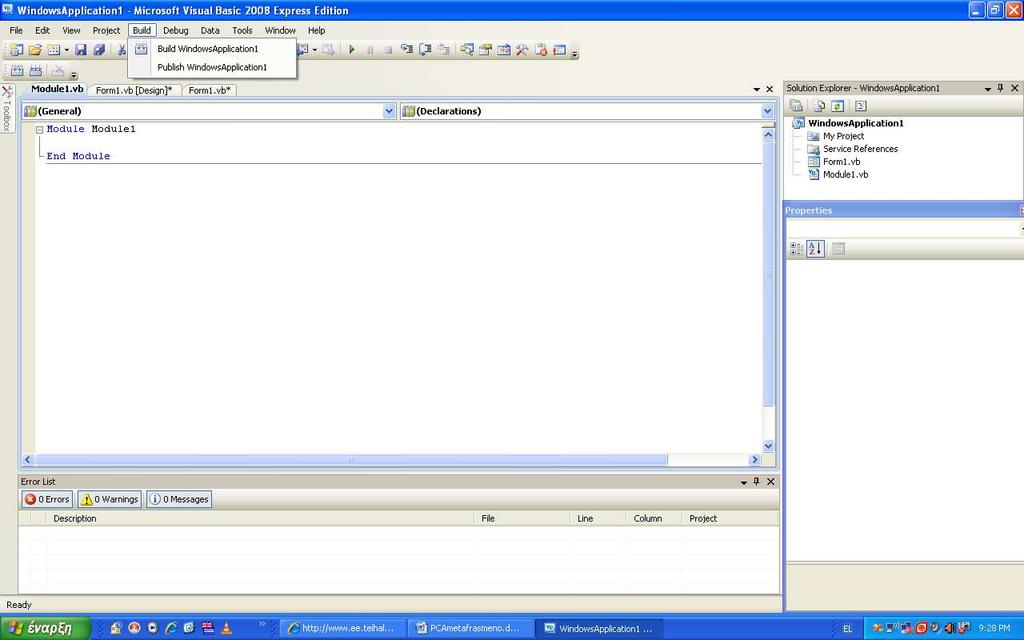The width and height of the screenshot is (1024, 640).
Task: Open active files list dropdown arrow
Action: click(756, 89)
